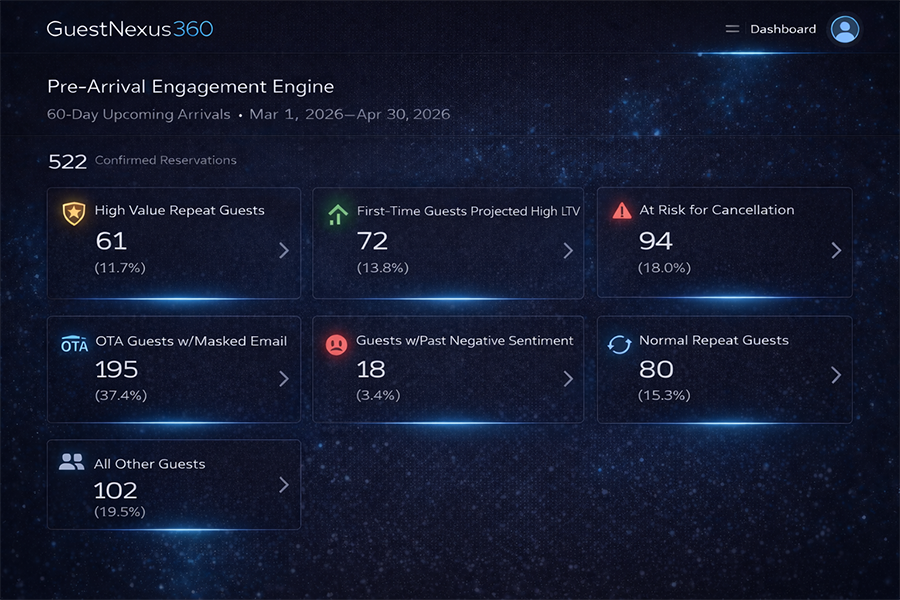Click the refresh icon on Normal Repeat Guests card

tap(619, 341)
